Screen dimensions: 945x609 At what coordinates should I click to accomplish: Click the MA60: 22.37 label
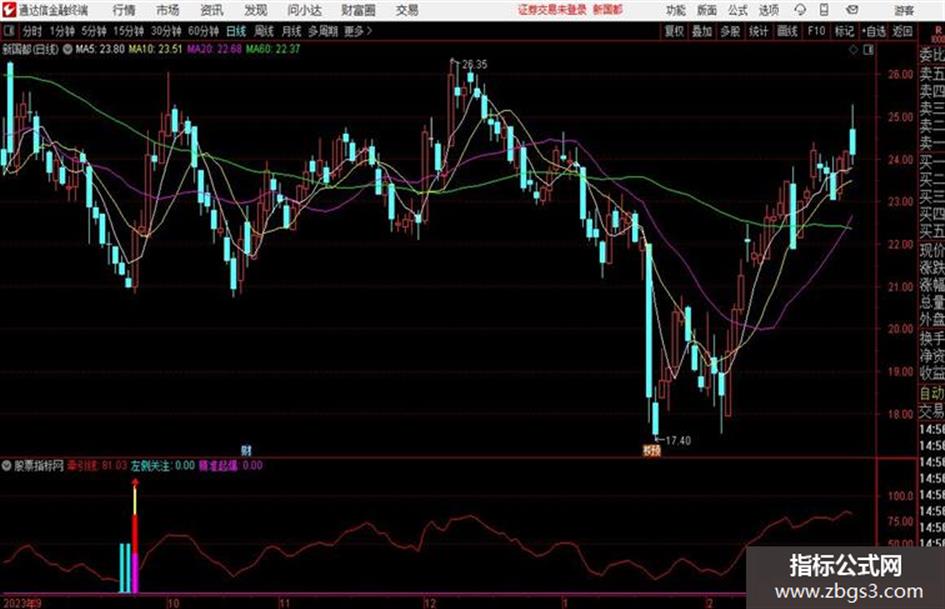click(x=272, y=49)
